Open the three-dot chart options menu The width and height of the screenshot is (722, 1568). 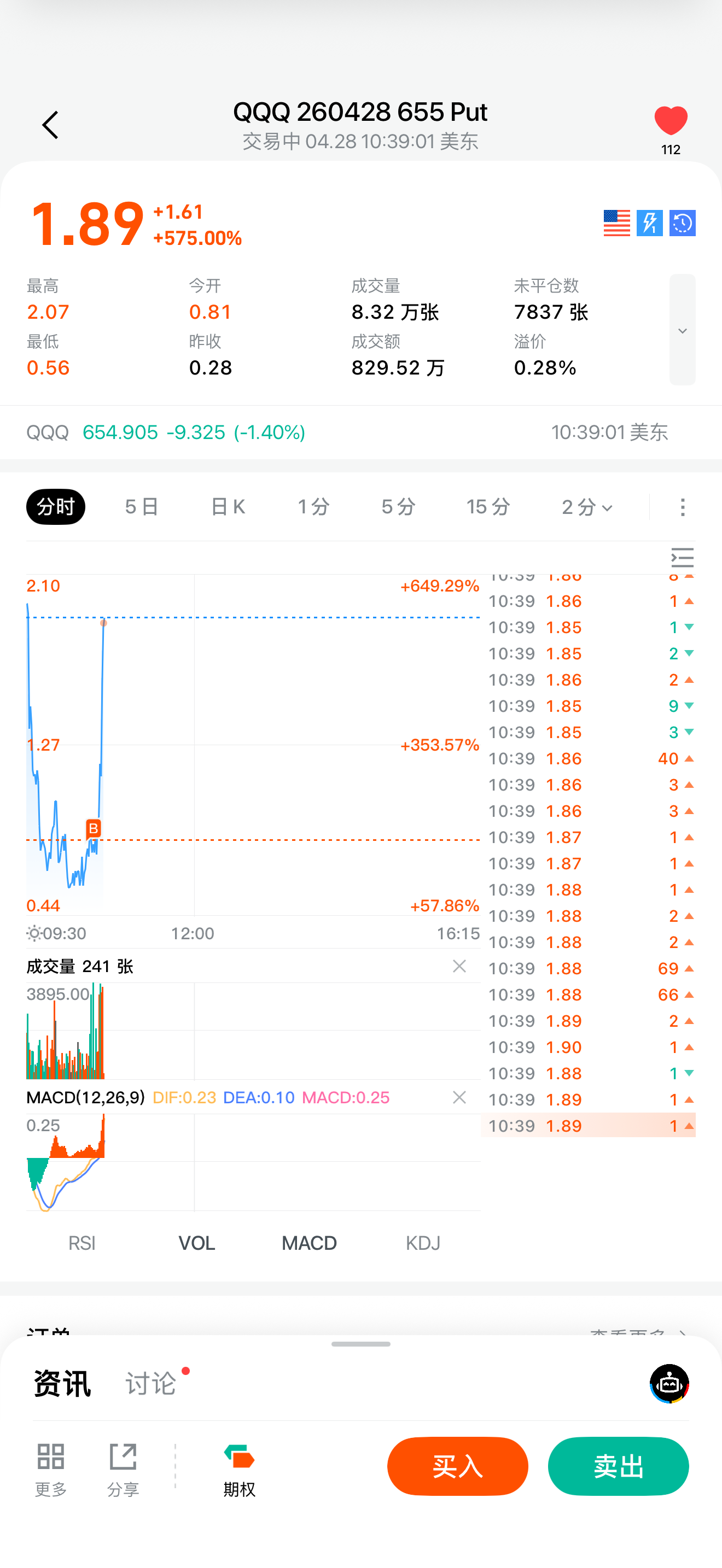(683, 506)
